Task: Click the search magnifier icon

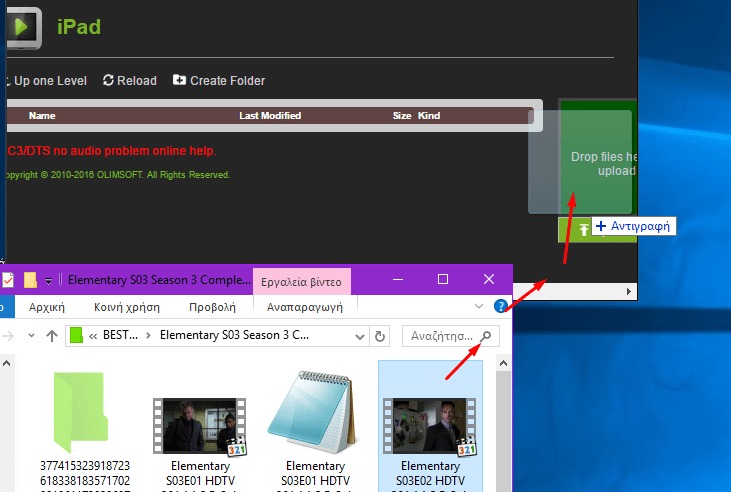Action: (486, 336)
